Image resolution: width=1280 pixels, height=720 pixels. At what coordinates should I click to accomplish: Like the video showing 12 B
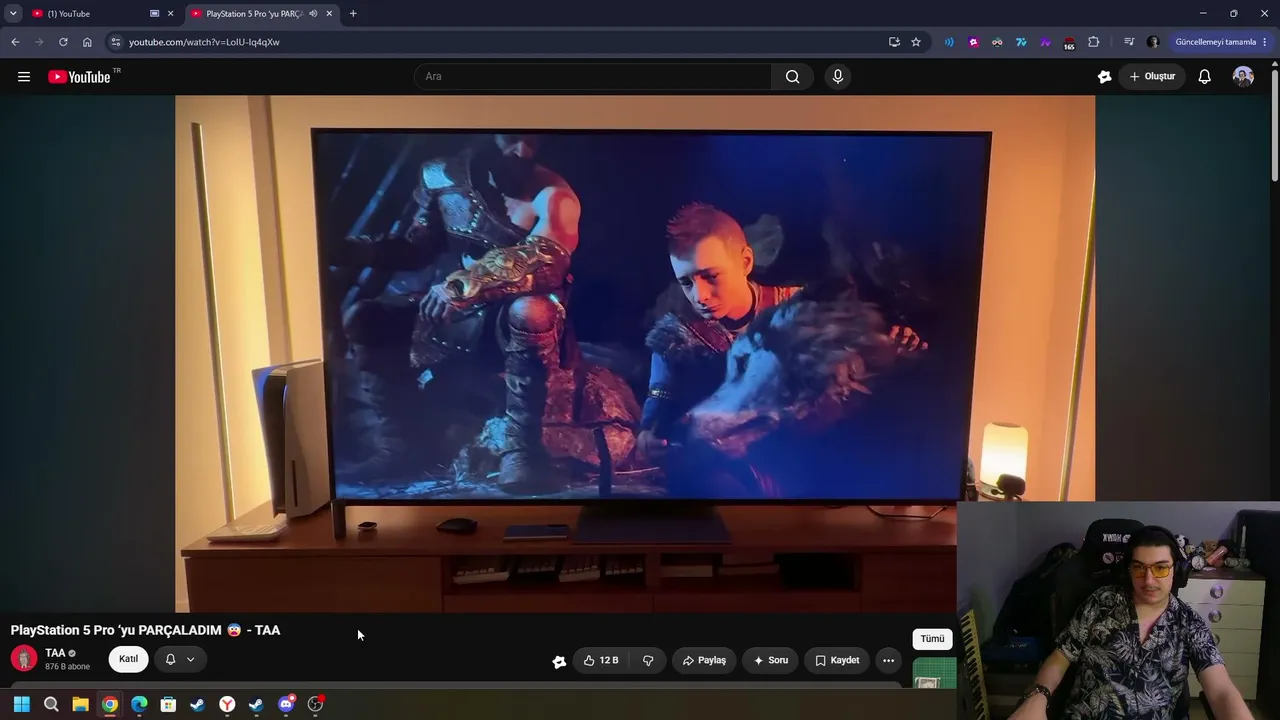(601, 660)
